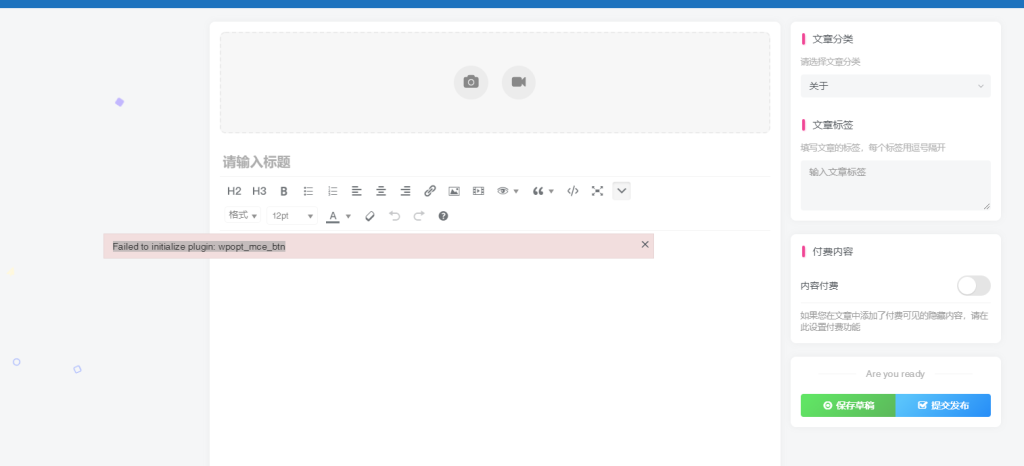Viewport: 1024px width, 466px height.
Task: Insert a link using chain icon
Action: (x=430, y=191)
